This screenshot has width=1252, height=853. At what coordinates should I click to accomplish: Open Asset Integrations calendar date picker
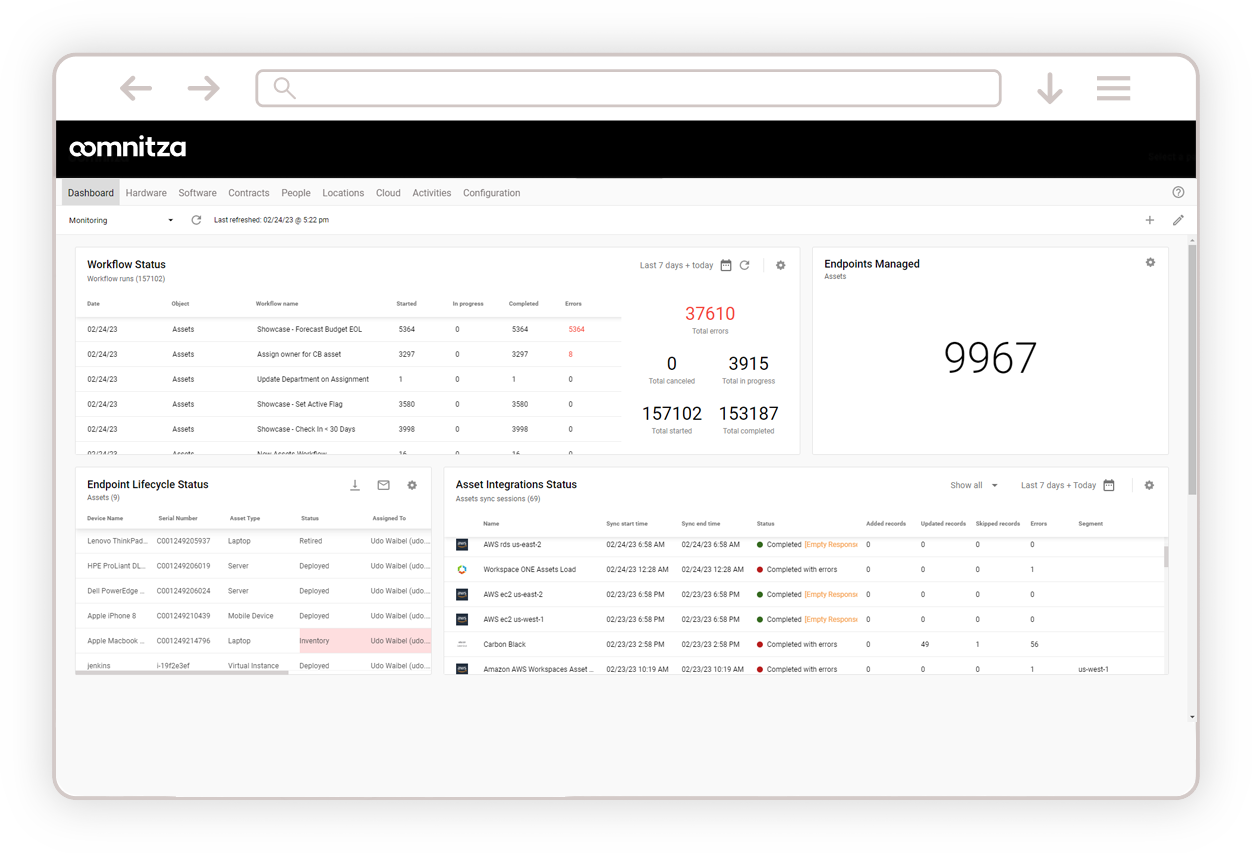pos(1108,485)
